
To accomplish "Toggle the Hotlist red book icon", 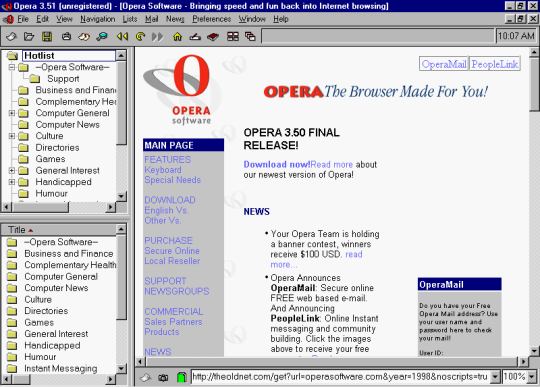I will coord(213,36).
